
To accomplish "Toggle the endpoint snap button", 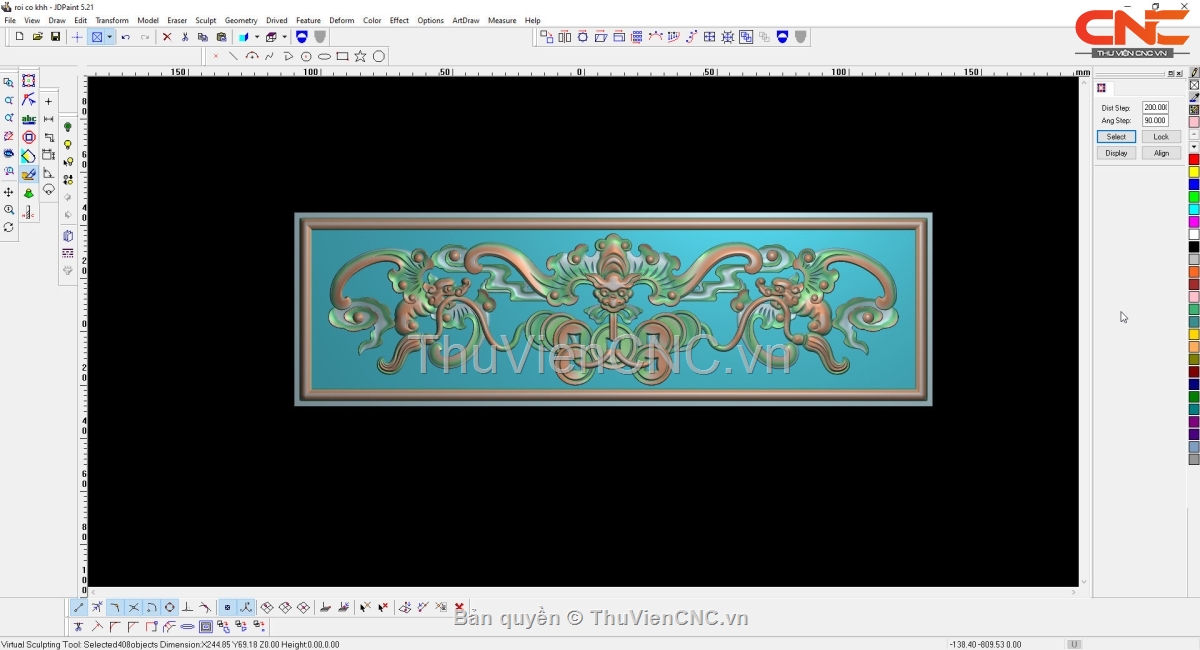I will [79, 607].
